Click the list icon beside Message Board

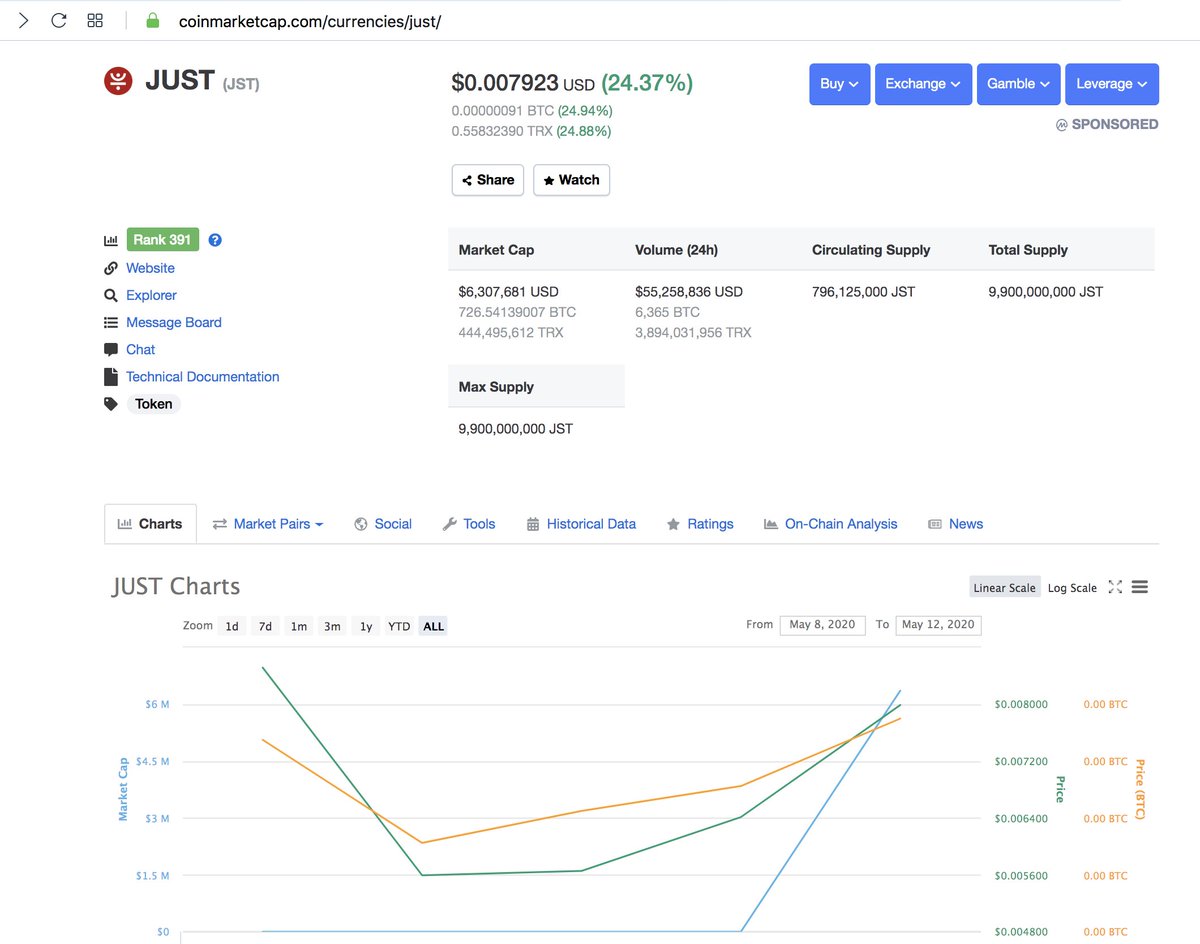click(x=111, y=322)
